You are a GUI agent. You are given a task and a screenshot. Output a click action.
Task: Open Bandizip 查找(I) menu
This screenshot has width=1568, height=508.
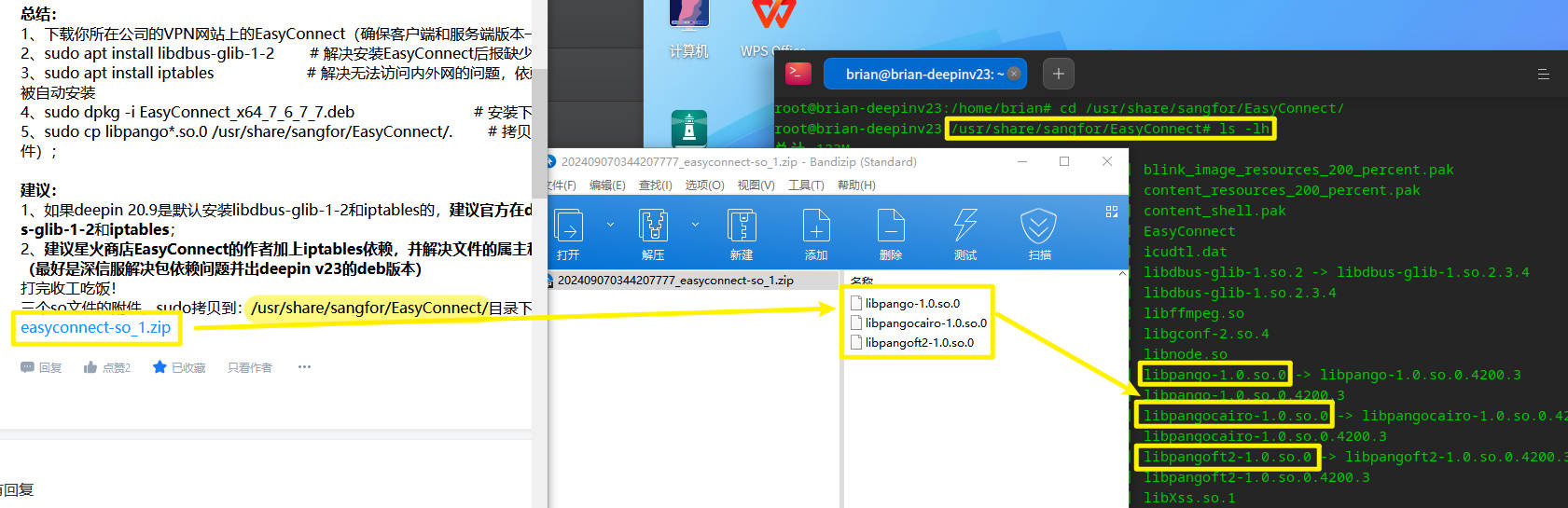pyautogui.click(x=655, y=185)
